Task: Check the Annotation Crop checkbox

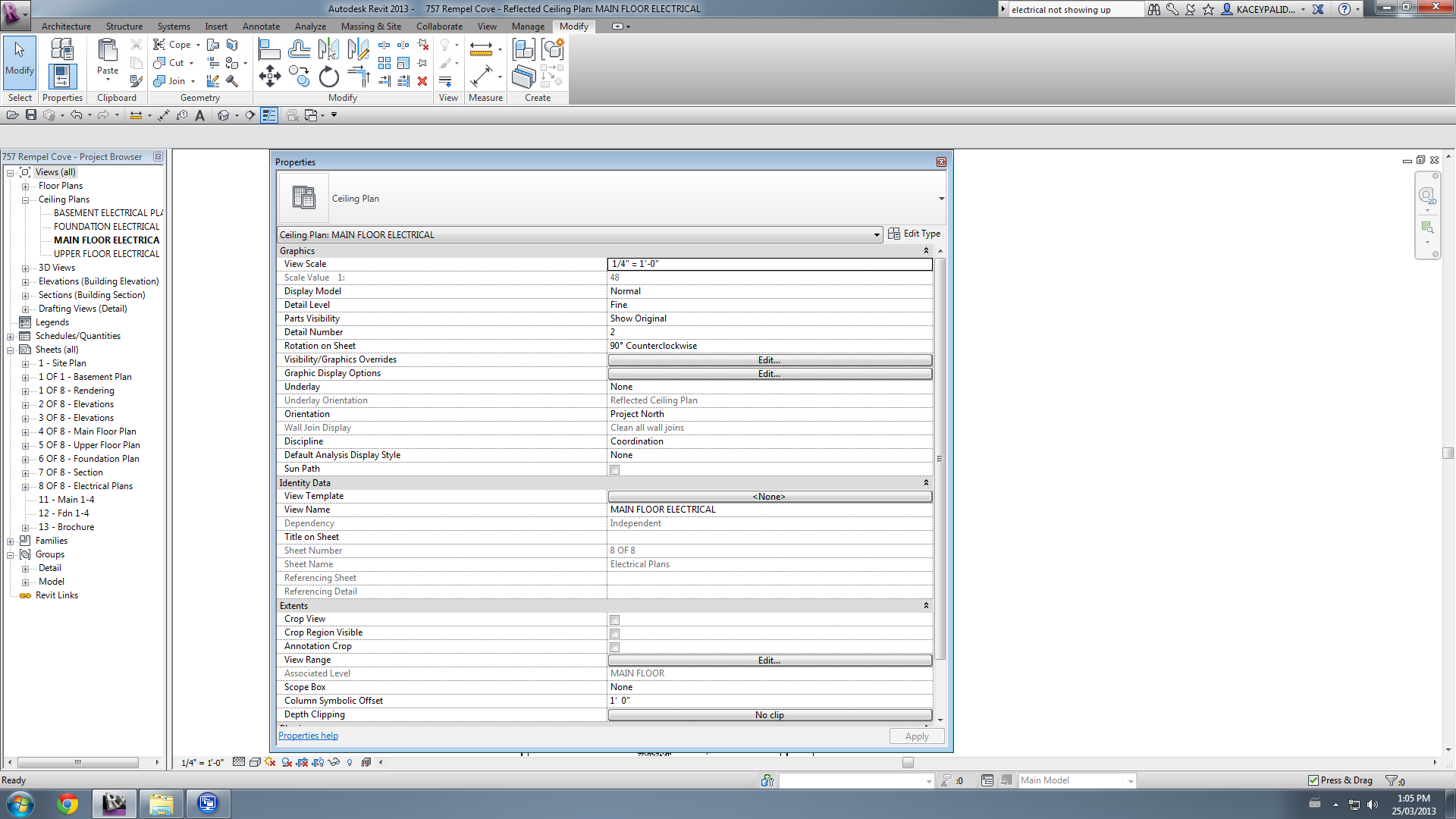Action: (615, 648)
